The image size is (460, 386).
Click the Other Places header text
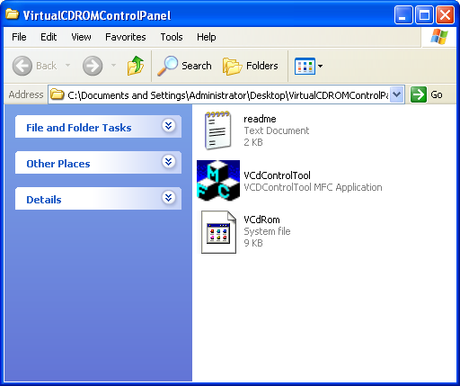click(58, 164)
